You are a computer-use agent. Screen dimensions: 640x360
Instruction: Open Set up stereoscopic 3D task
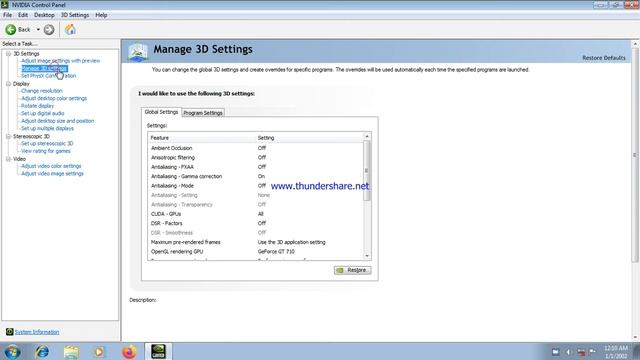[47, 144]
